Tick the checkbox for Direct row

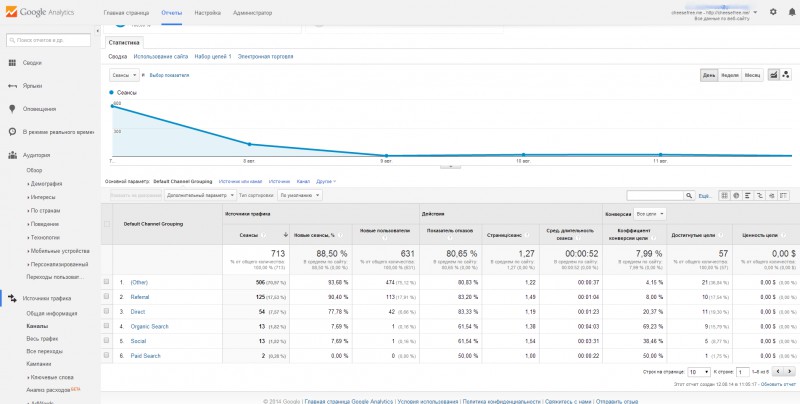point(106,311)
